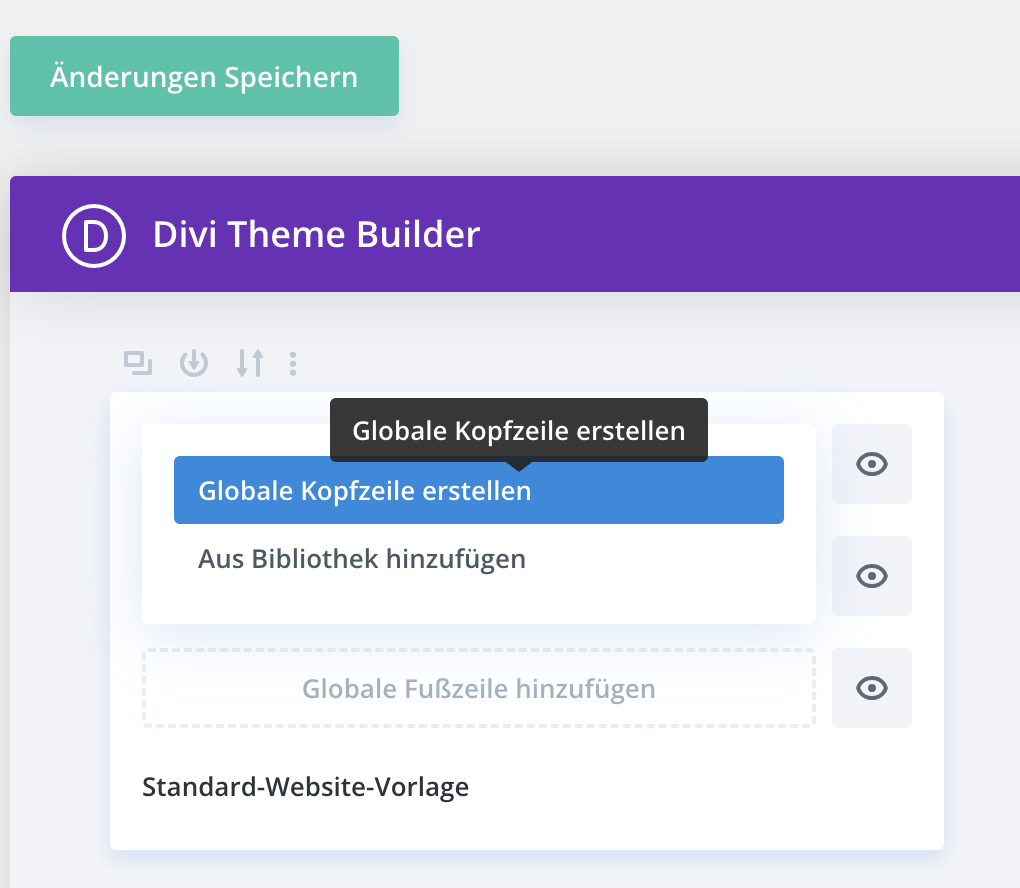
Task: Toggle global body visibility eye icon
Action: (872, 576)
